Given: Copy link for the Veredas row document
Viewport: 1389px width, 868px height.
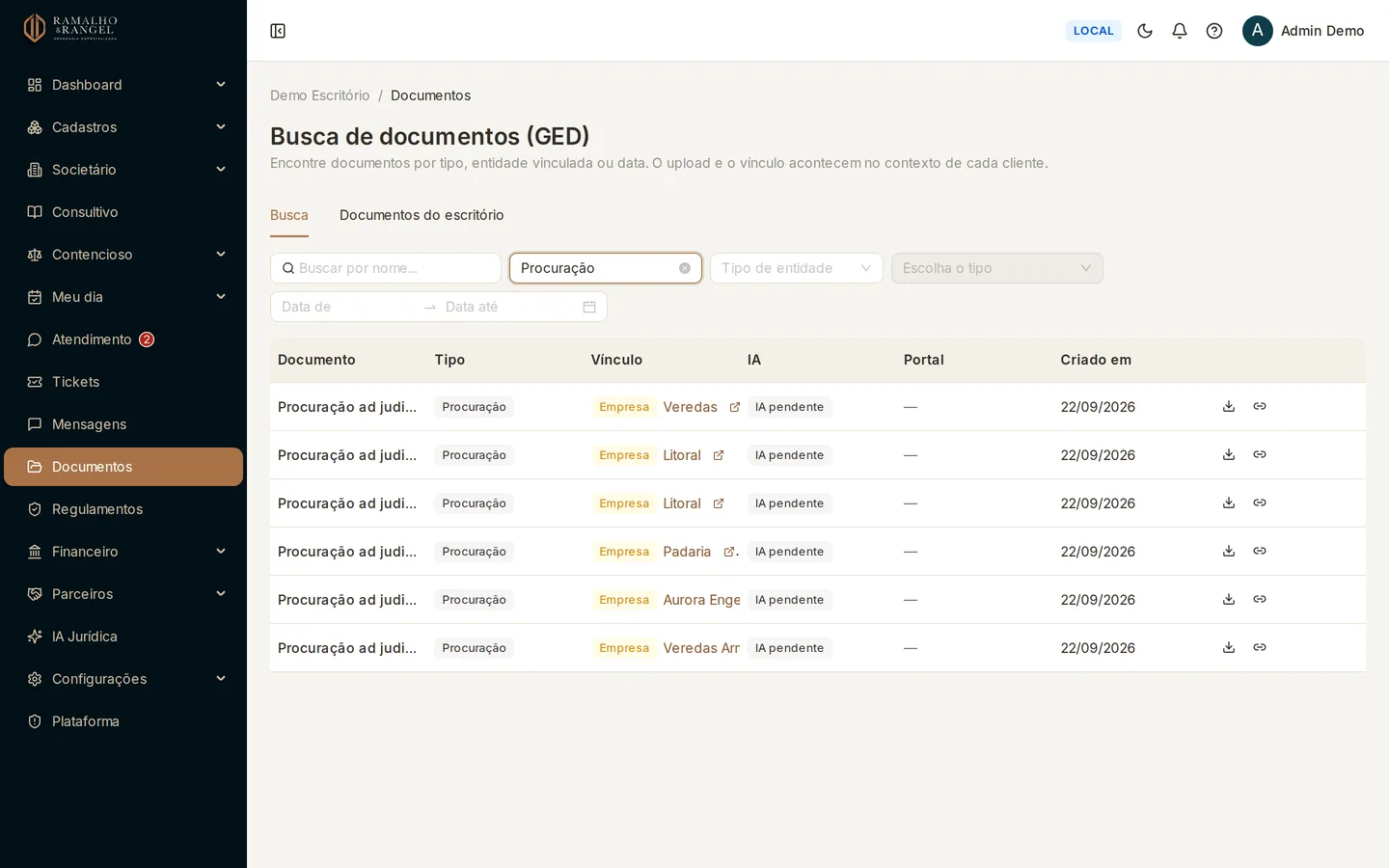Looking at the screenshot, I should tap(1260, 406).
